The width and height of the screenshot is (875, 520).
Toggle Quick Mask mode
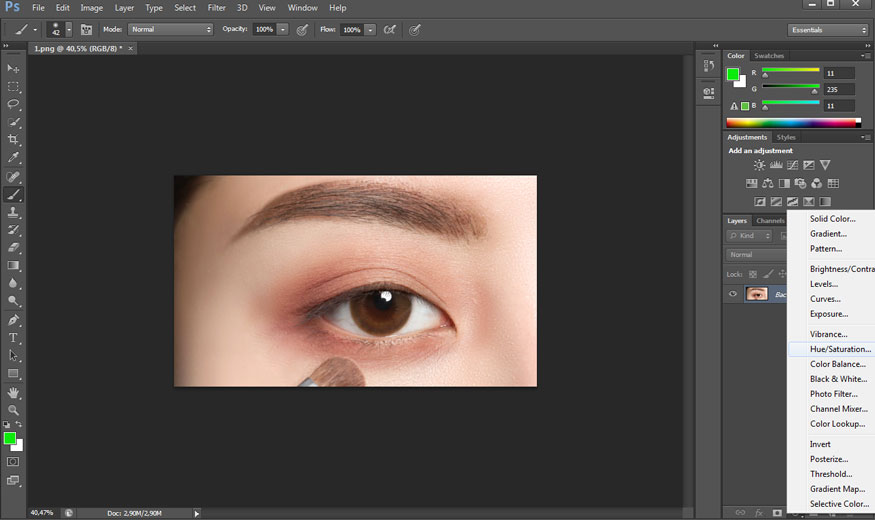pos(13,462)
